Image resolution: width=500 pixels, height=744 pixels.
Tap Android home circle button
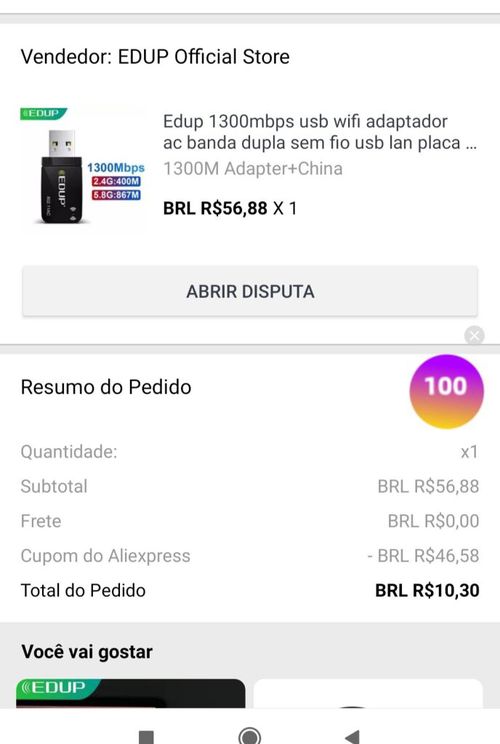250,735
